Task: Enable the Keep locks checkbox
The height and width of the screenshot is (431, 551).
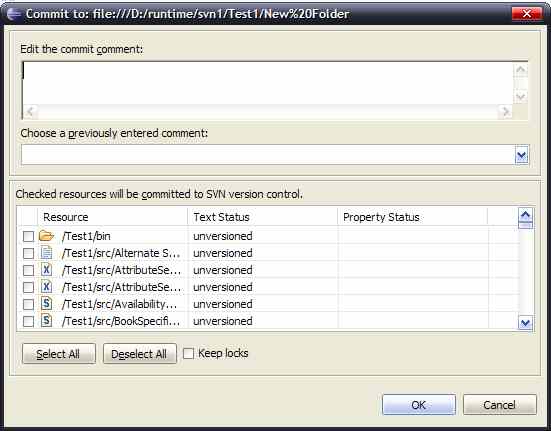Action: point(188,353)
